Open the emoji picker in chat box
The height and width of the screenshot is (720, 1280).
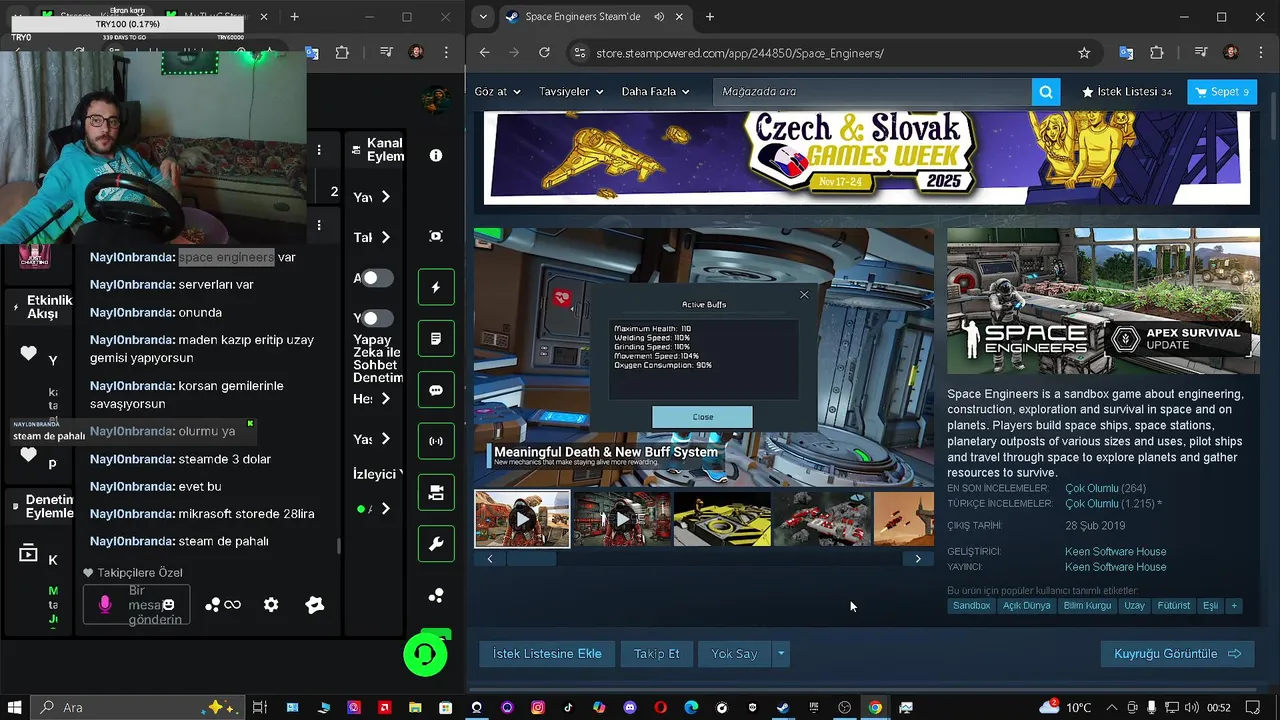tap(169, 605)
